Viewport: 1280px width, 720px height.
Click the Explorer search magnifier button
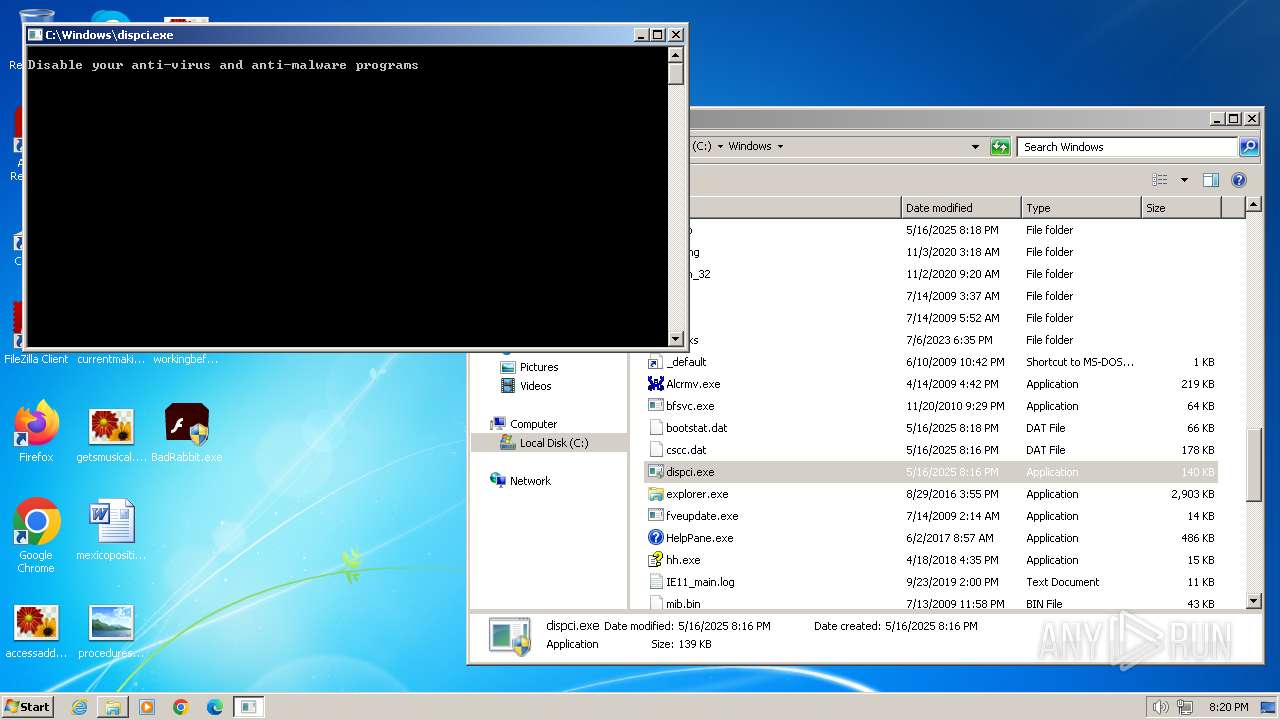pos(1249,147)
